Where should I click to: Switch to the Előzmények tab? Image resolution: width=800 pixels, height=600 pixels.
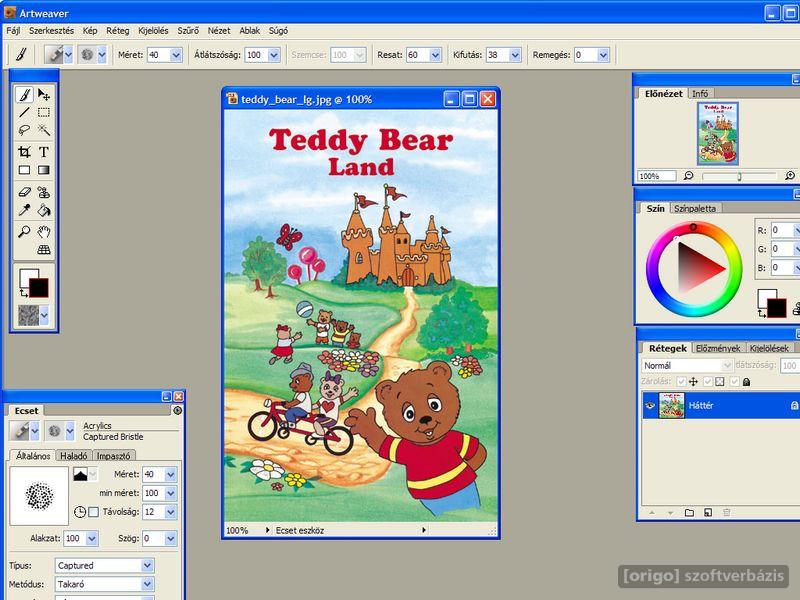[718, 348]
